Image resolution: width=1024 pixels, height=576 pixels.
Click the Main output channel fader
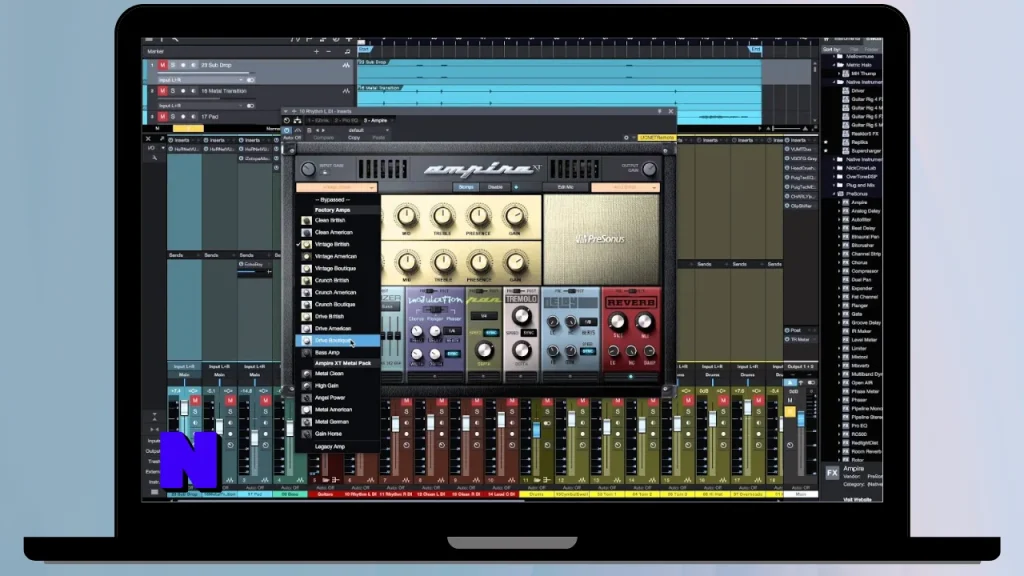coord(801,418)
